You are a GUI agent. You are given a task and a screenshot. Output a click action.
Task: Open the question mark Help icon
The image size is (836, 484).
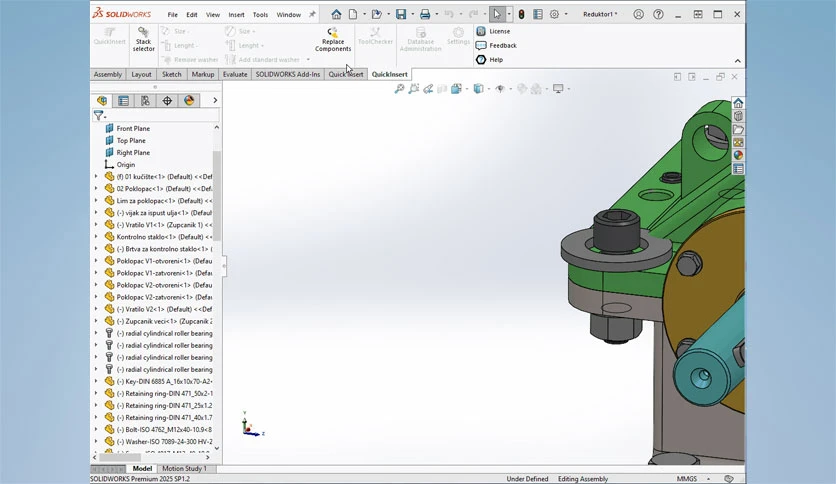point(658,14)
